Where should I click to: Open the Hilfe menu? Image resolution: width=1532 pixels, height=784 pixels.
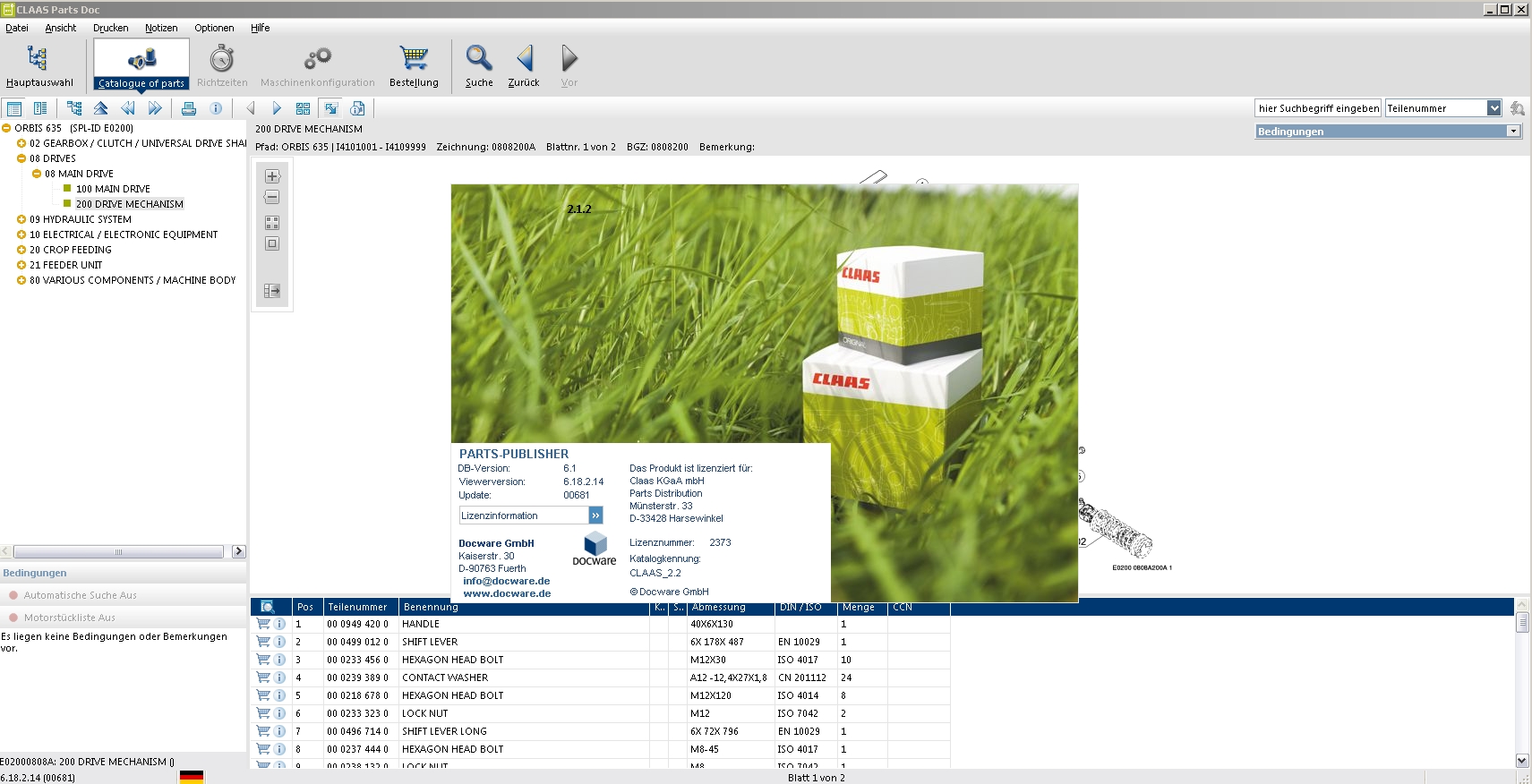click(x=261, y=28)
